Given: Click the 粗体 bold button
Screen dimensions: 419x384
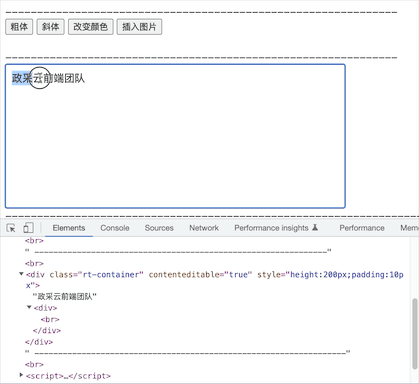Looking at the screenshot, I should [19, 27].
